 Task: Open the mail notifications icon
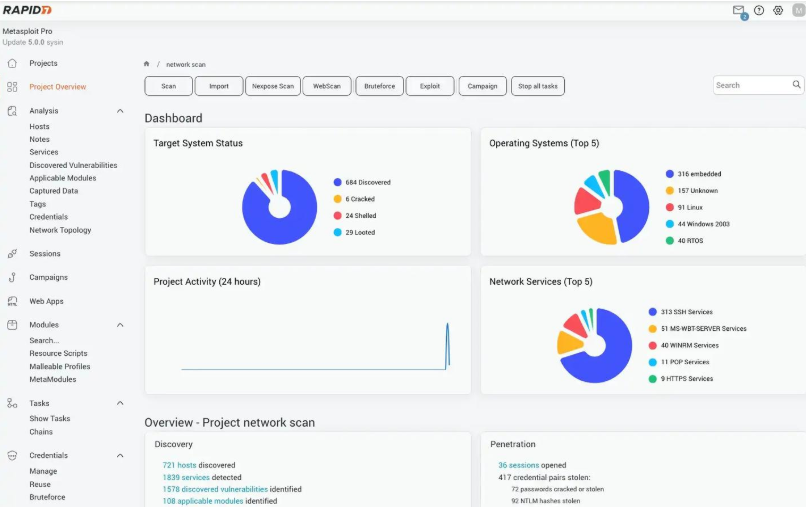point(738,10)
